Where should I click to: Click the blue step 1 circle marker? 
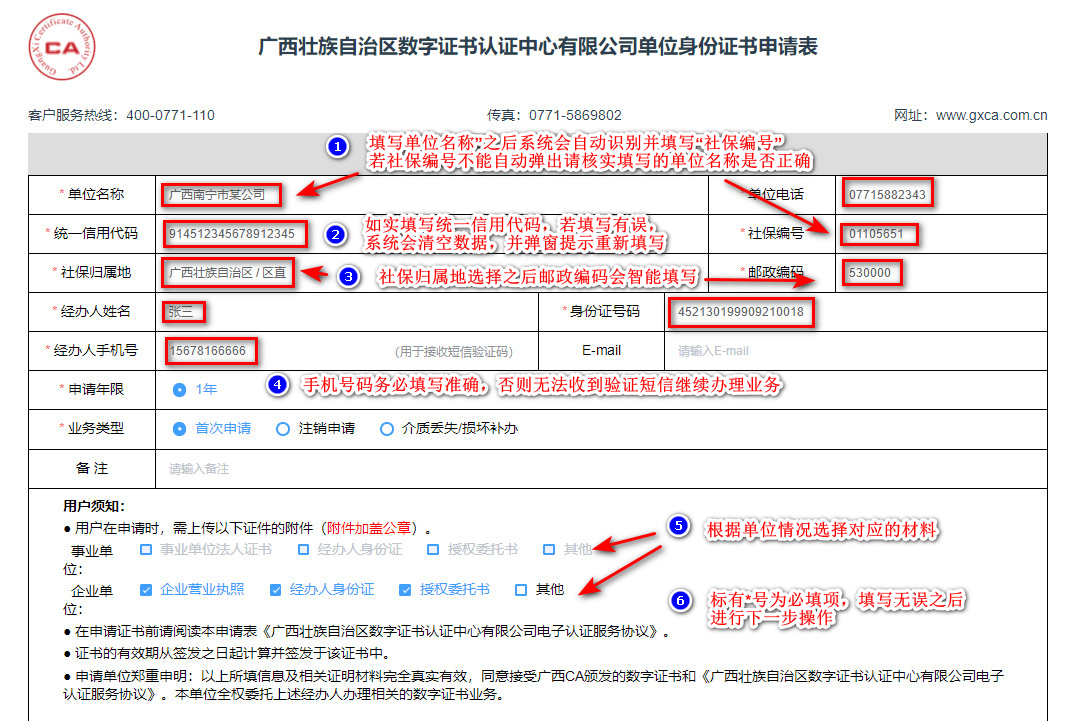[x=338, y=146]
